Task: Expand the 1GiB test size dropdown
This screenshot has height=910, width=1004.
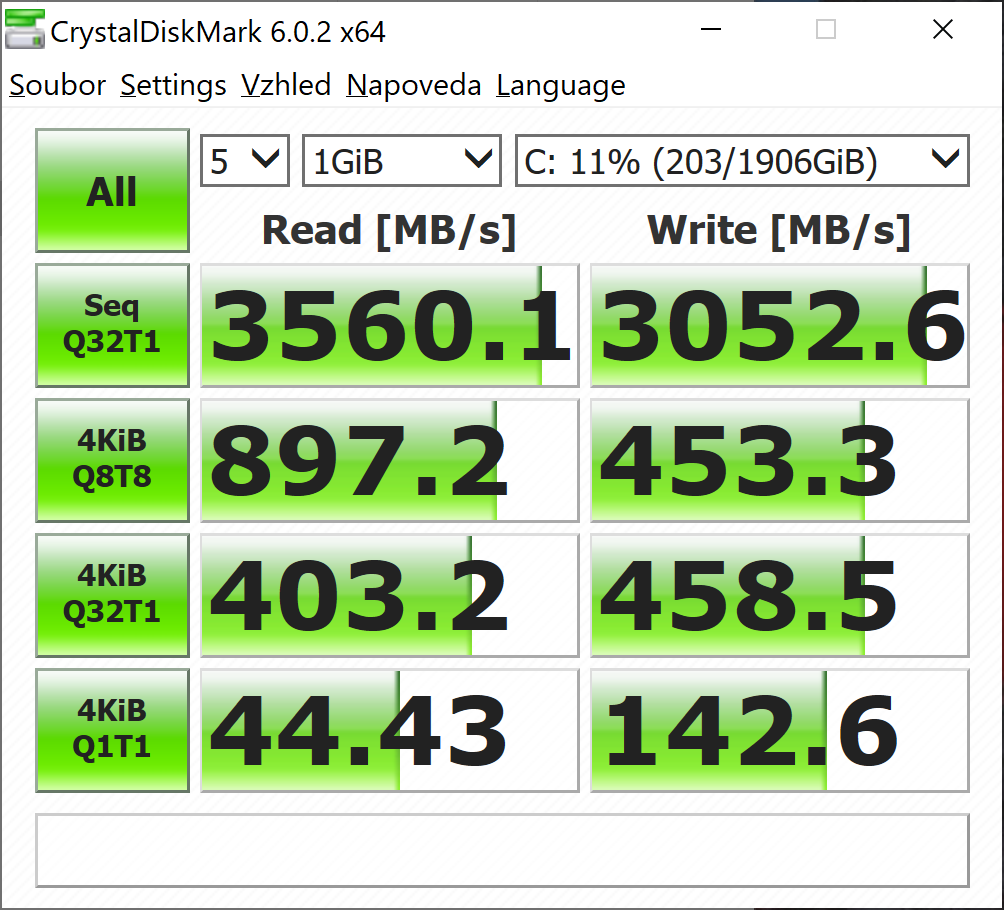Action: click(401, 161)
